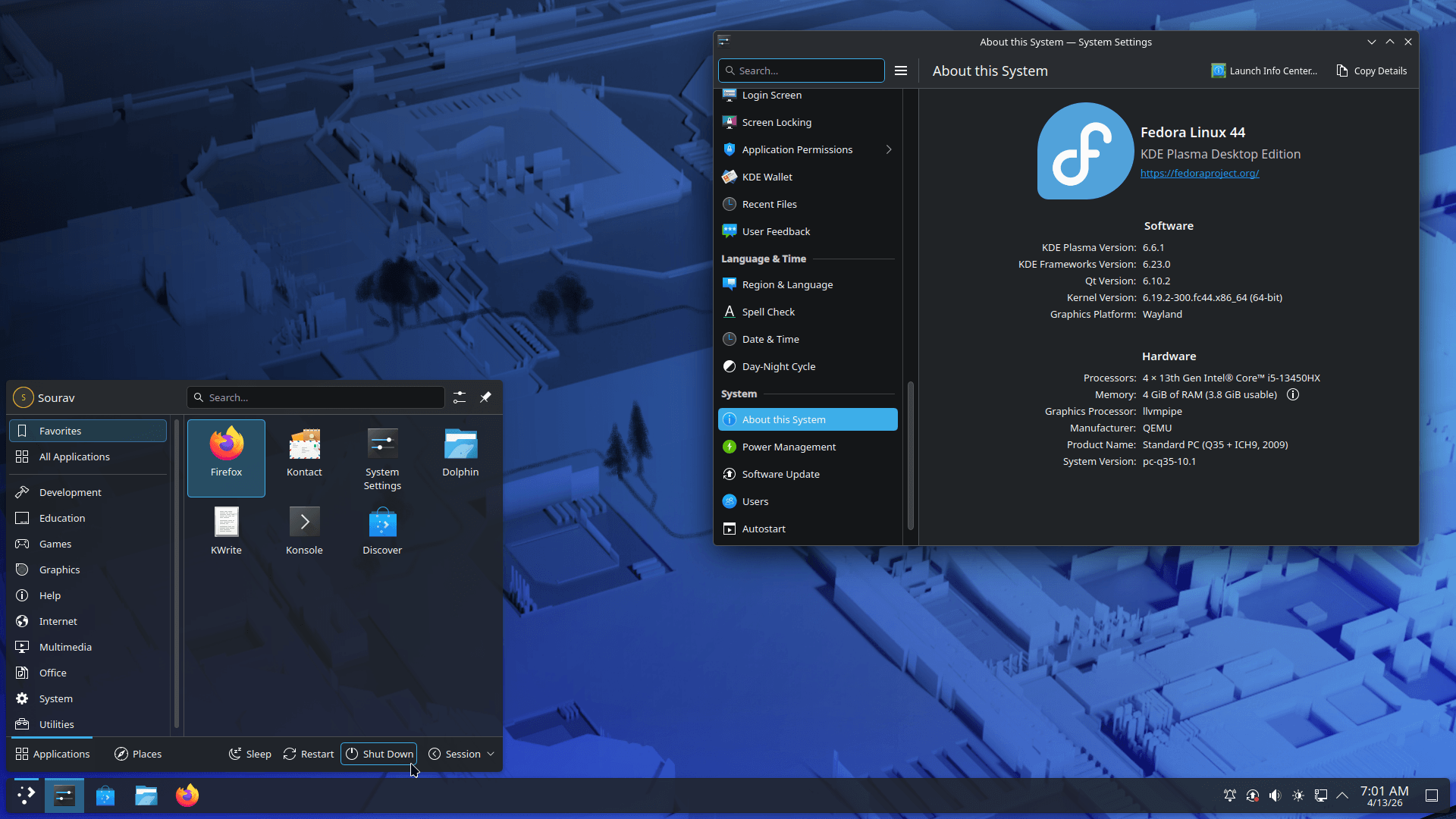Screen dimensions: 1456x819
Task: Select the All Applications category
Action: [x=74, y=457]
